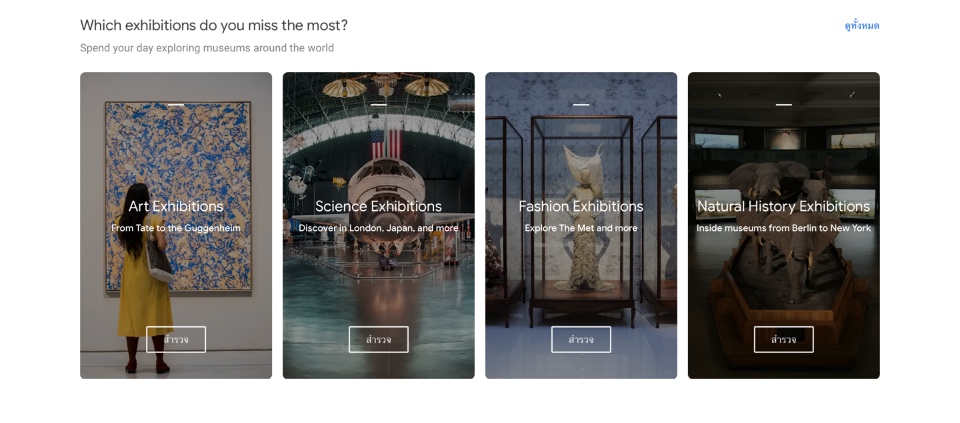Click the สำรวจ button on Fashion Exhibitions card
Viewport: 960px width, 423px height.
581,340
